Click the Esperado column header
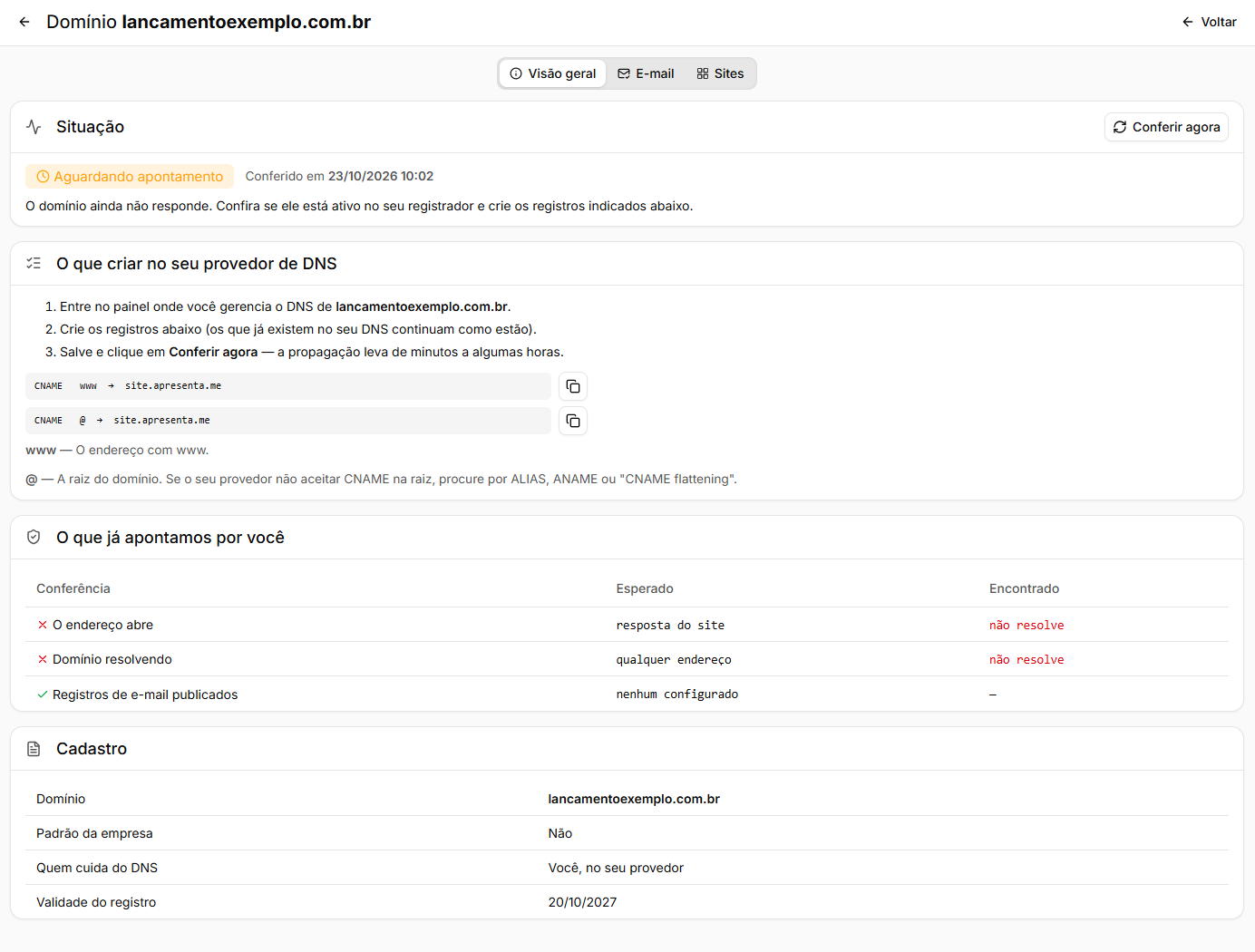 pos(645,588)
